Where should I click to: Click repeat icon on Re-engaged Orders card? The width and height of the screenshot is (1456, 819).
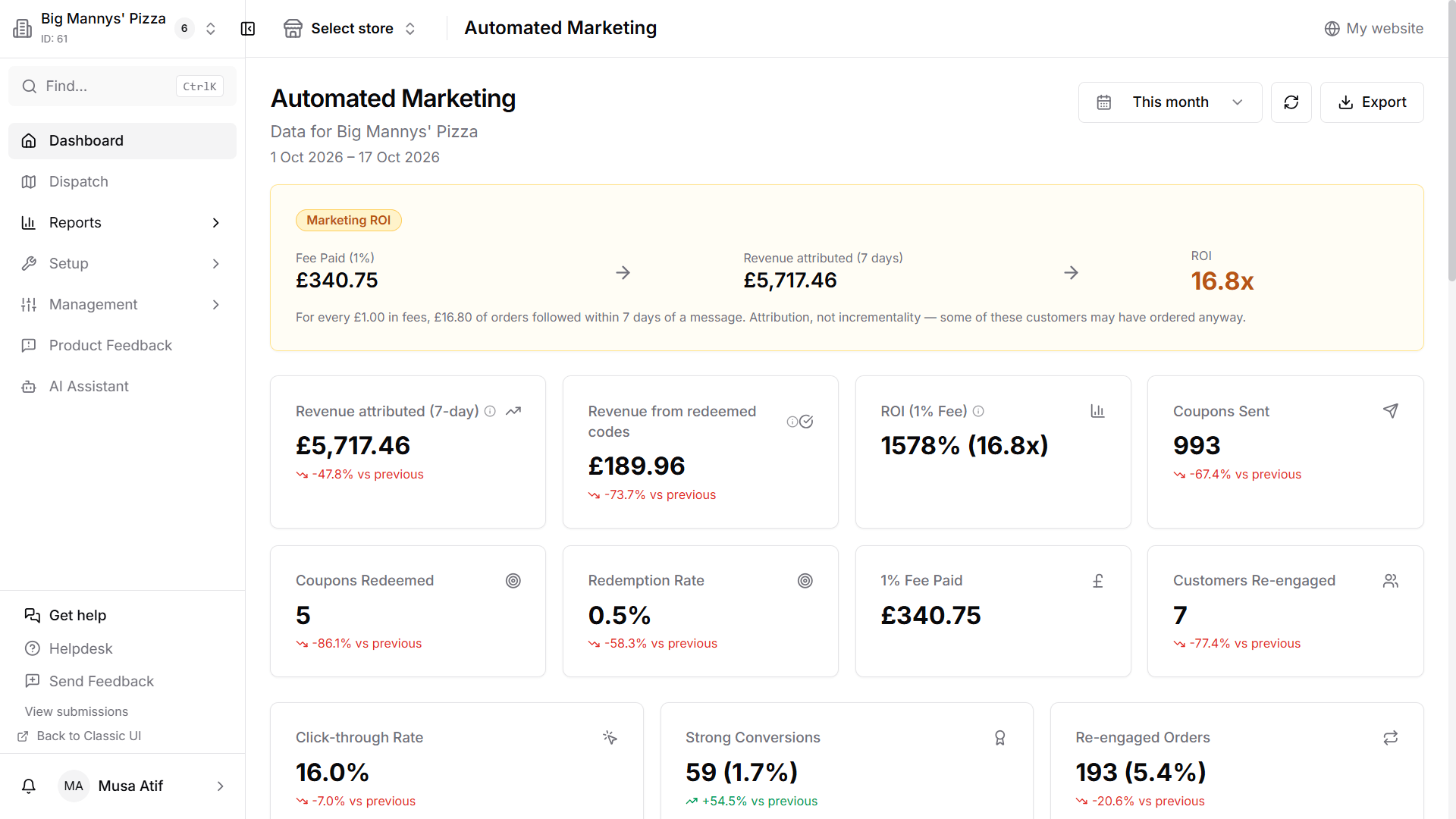(1390, 738)
